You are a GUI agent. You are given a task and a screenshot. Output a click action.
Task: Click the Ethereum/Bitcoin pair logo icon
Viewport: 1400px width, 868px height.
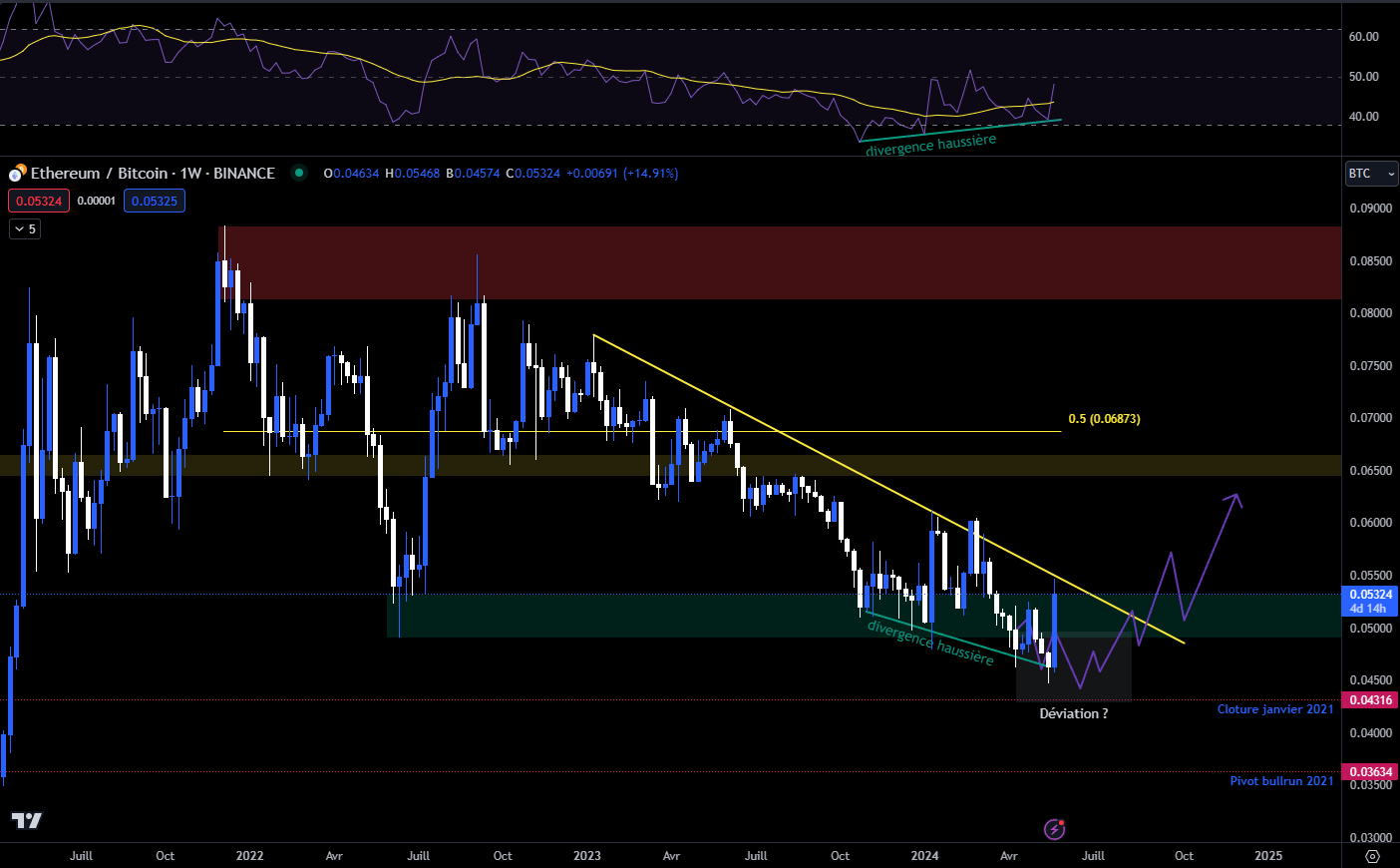[16, 174]
